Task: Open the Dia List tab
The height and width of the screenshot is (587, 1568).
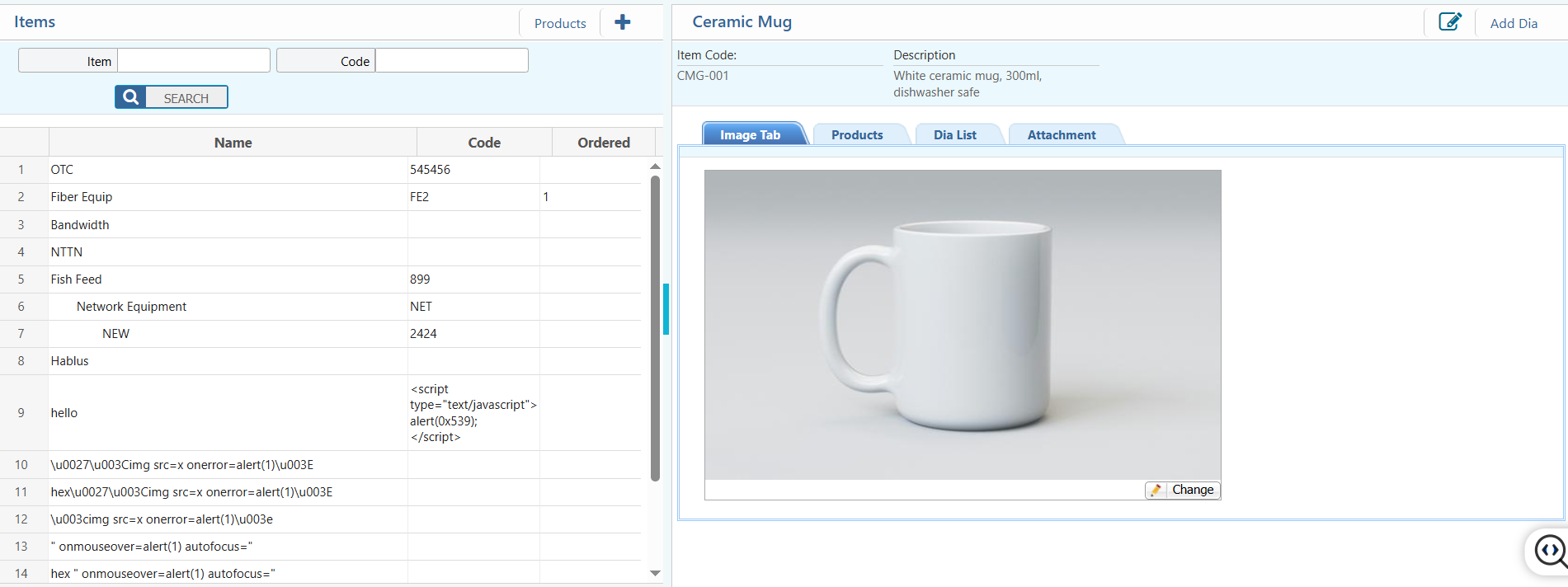Action: coord(954,134)
